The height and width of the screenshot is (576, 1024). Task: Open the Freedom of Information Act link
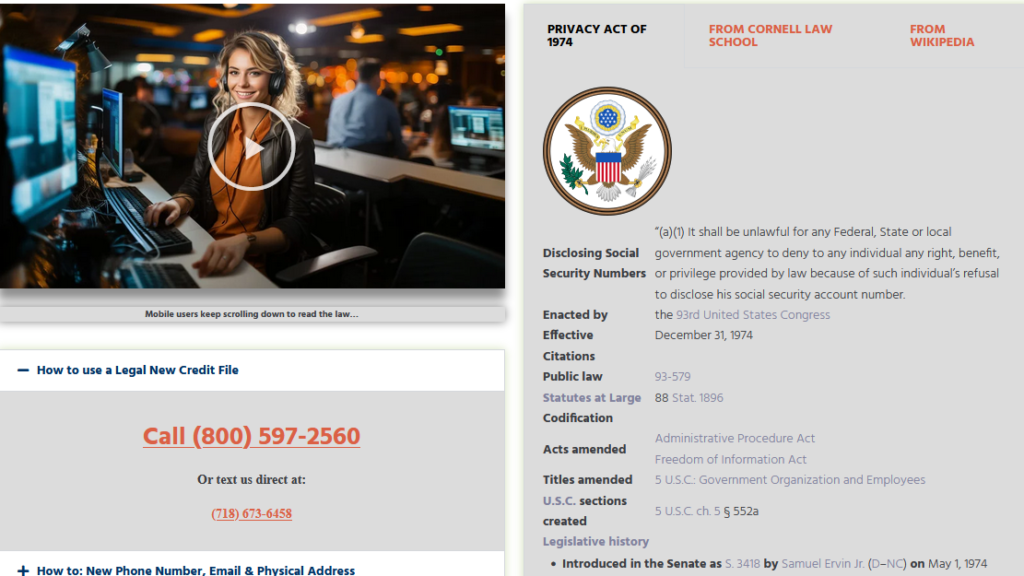pos(731,460)
